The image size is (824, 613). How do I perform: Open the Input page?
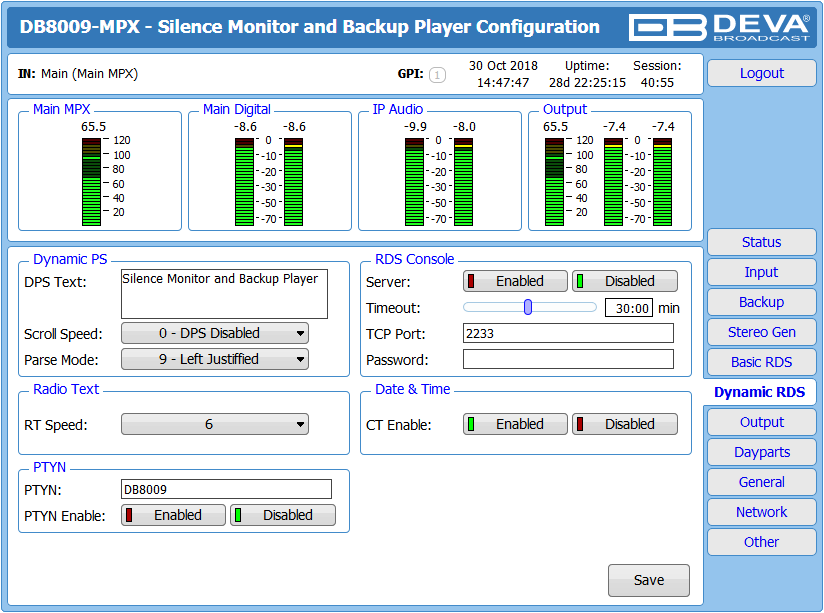point(761,272)
